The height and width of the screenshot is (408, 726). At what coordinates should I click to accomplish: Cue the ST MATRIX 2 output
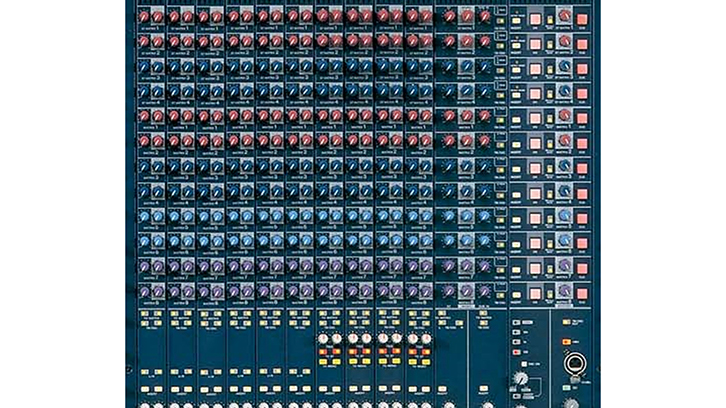[582, 44]
